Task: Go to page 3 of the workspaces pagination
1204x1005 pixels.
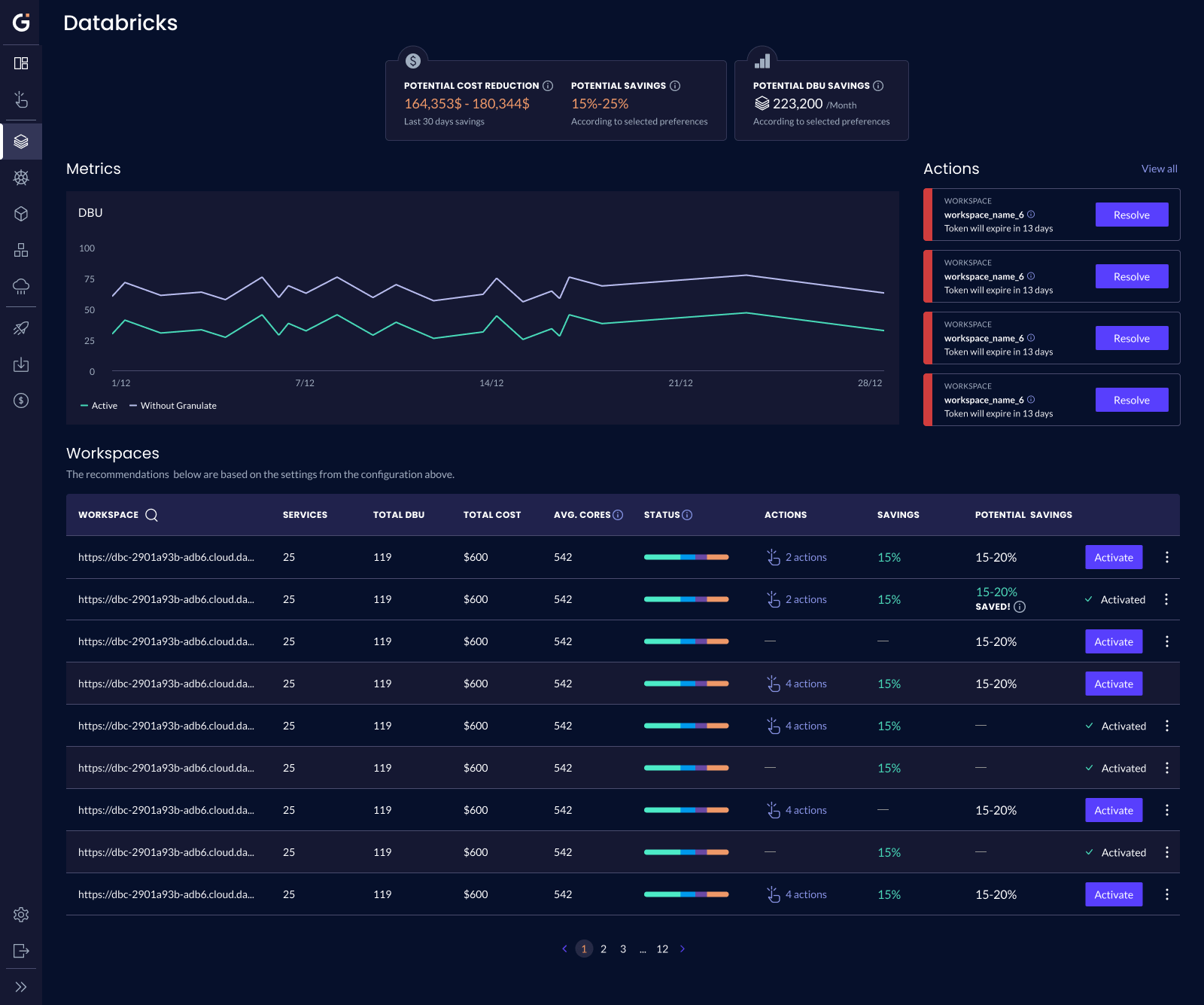Action: tap(623, 949)
